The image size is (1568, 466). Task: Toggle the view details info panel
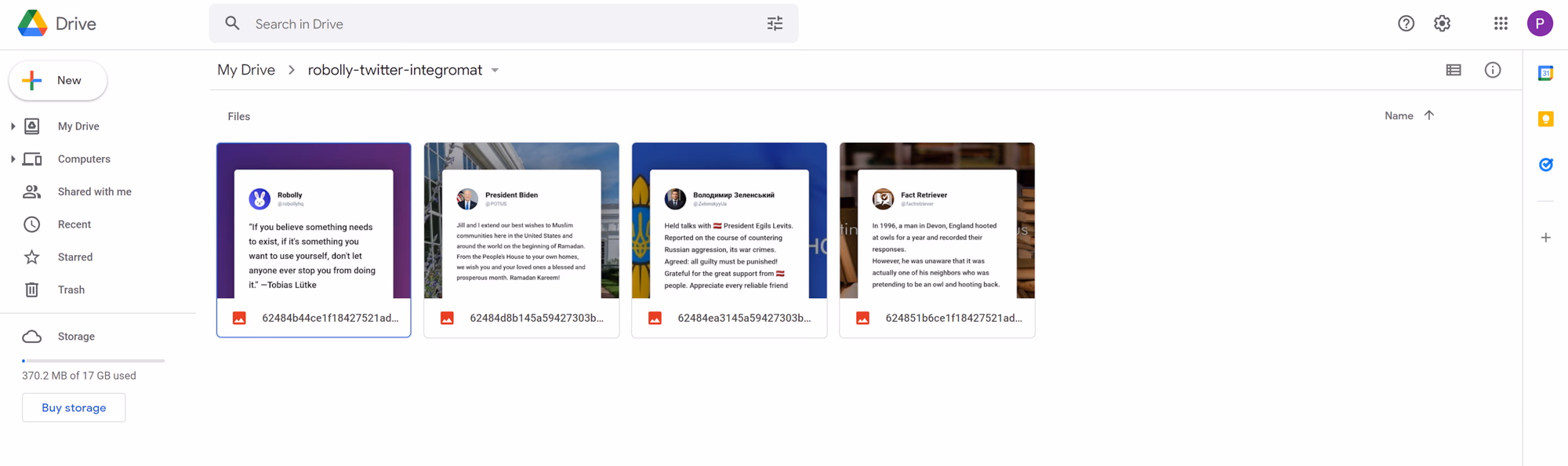(1493, 70)
